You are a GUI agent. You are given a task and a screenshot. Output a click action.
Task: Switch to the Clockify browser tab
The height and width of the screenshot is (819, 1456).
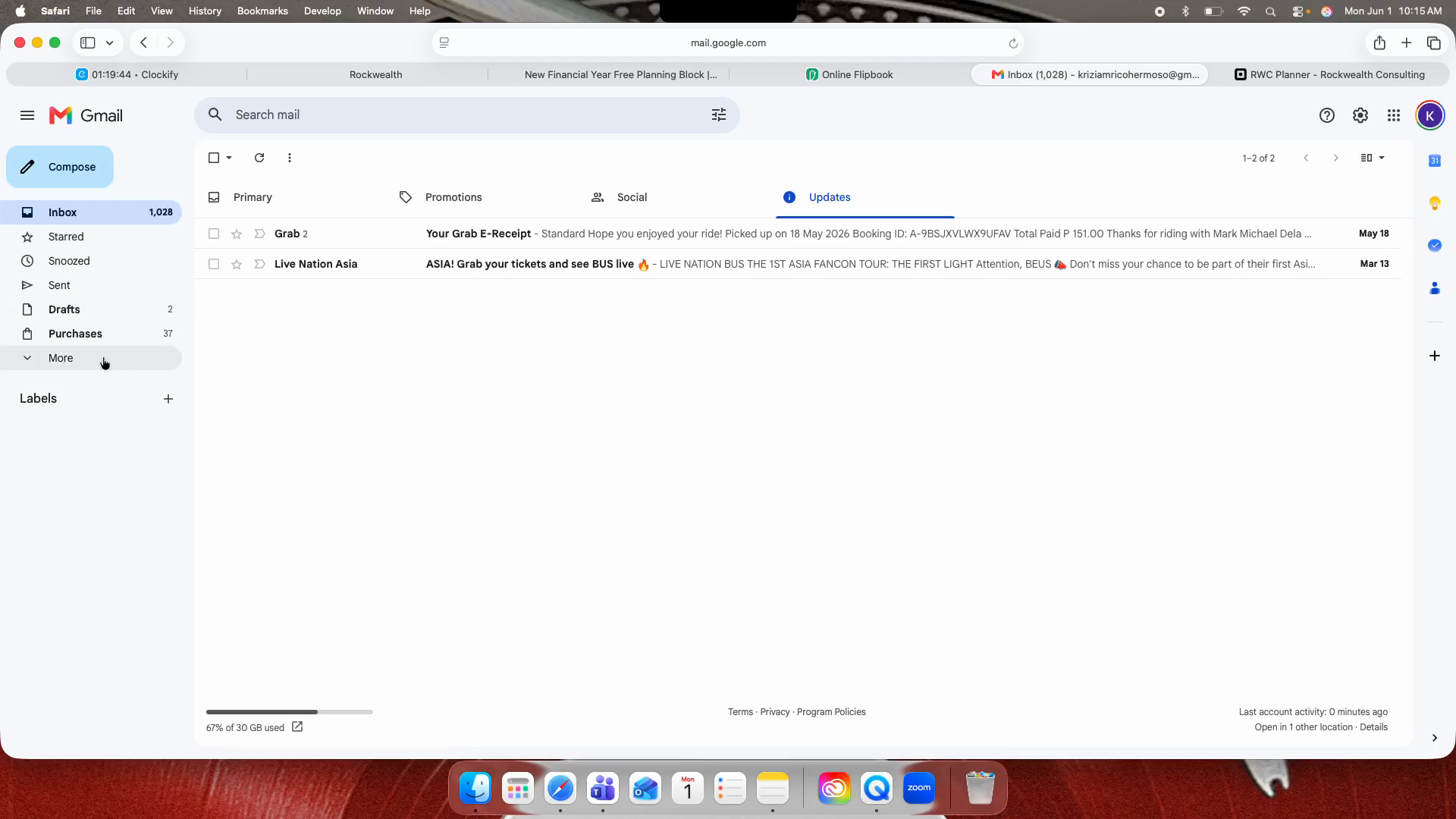click(x=127, y=74)
